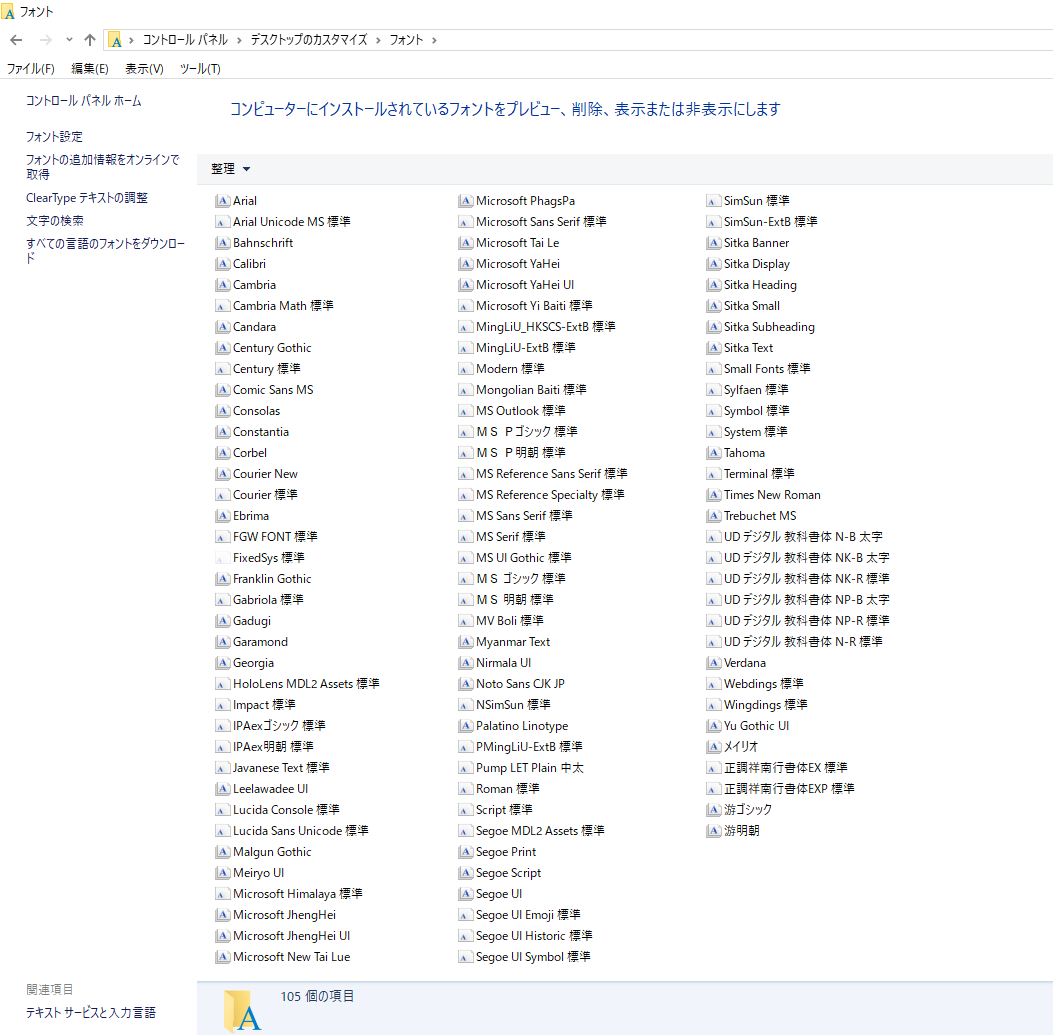This screenshot has height=1035, width=1053.
Task: Select Nirmala UI font name
Action: (504, 663)
